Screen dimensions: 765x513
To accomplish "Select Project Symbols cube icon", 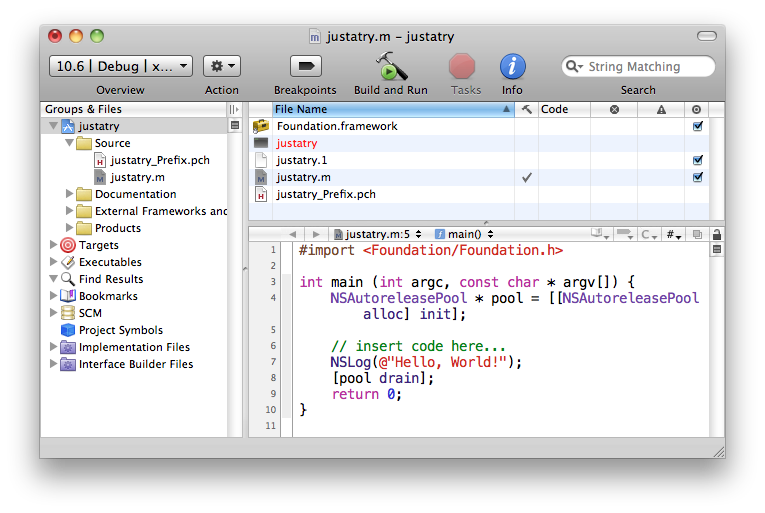I will pos(68,330).
